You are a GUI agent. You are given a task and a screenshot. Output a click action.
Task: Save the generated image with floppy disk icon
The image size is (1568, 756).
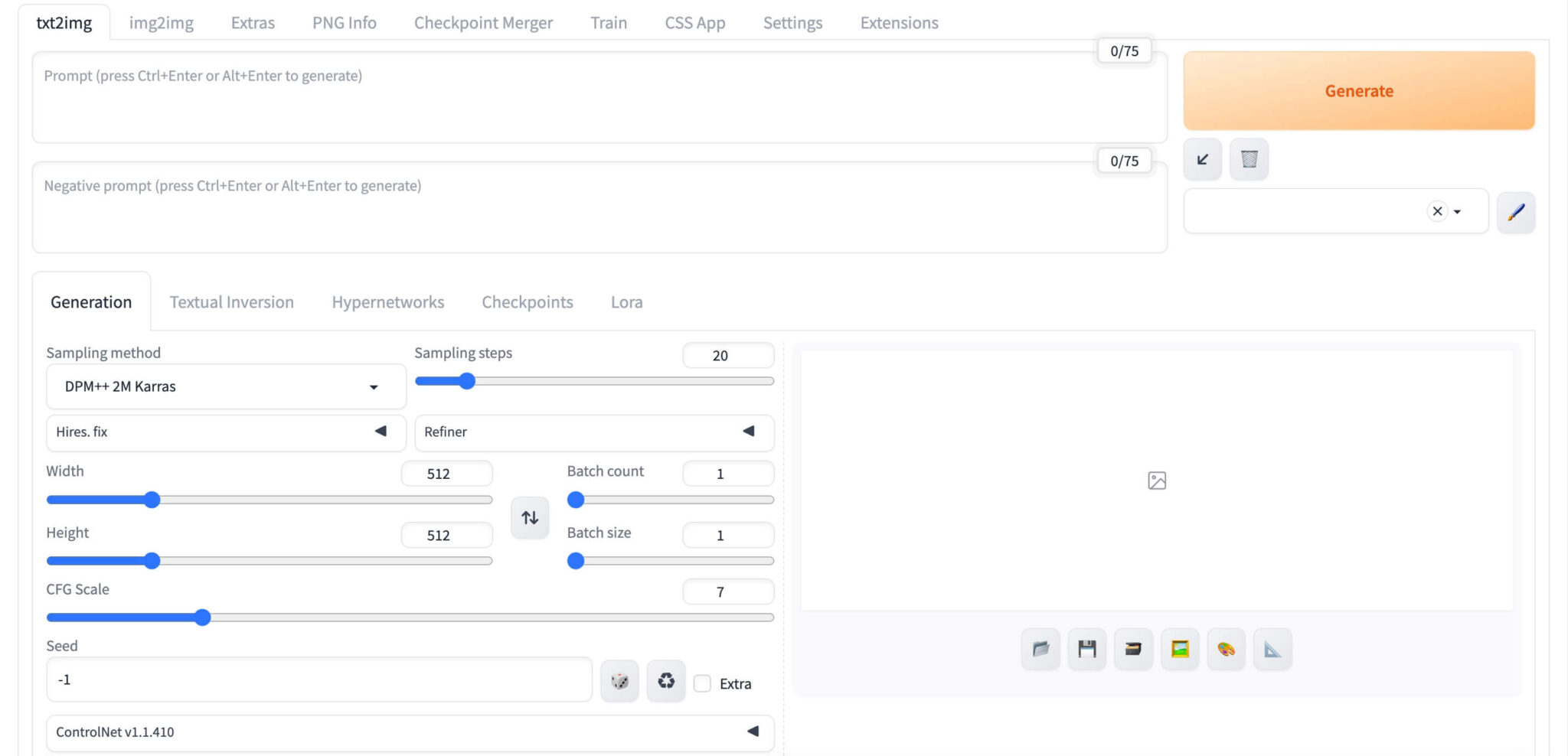[1086, 649]
